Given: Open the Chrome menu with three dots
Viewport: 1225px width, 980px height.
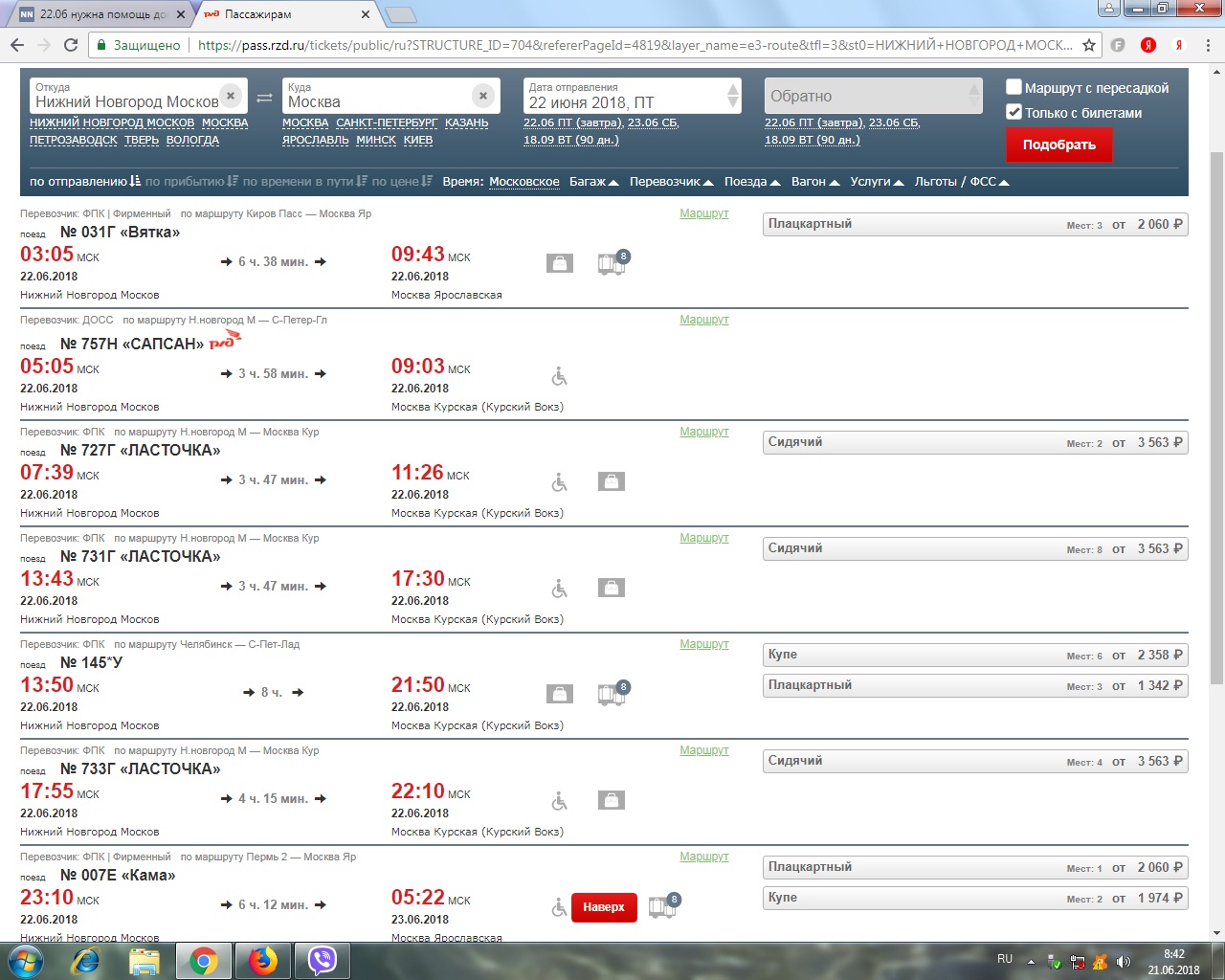Looking at the screenshot, I should (1209, 45).
